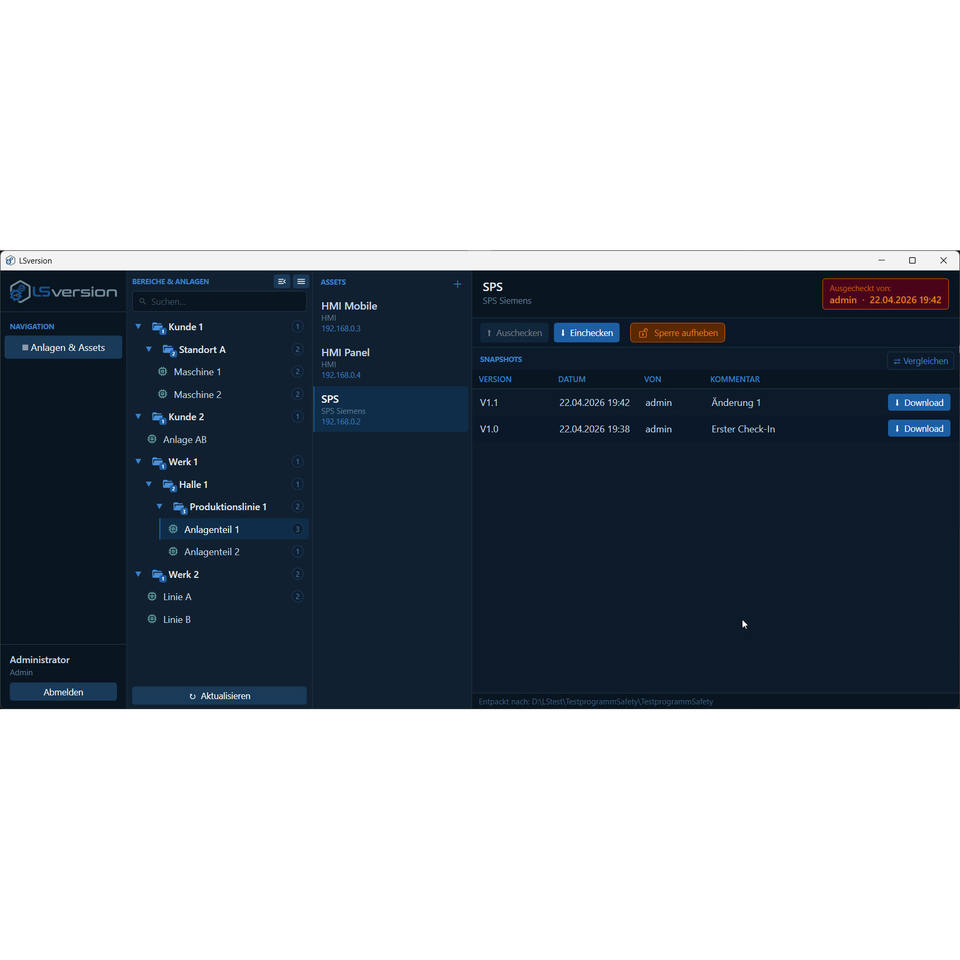Click the count badge beside Werk 2

point(298,574)
